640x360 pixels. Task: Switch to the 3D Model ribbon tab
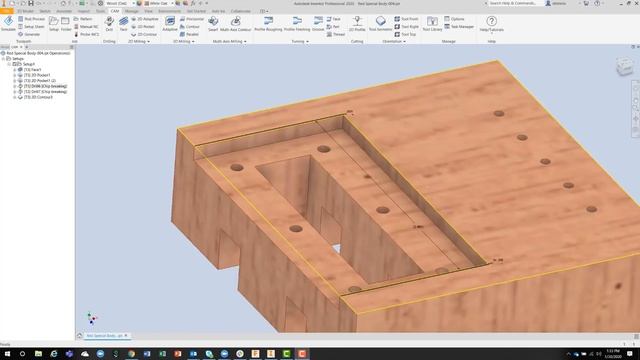(x=25, y=11)
